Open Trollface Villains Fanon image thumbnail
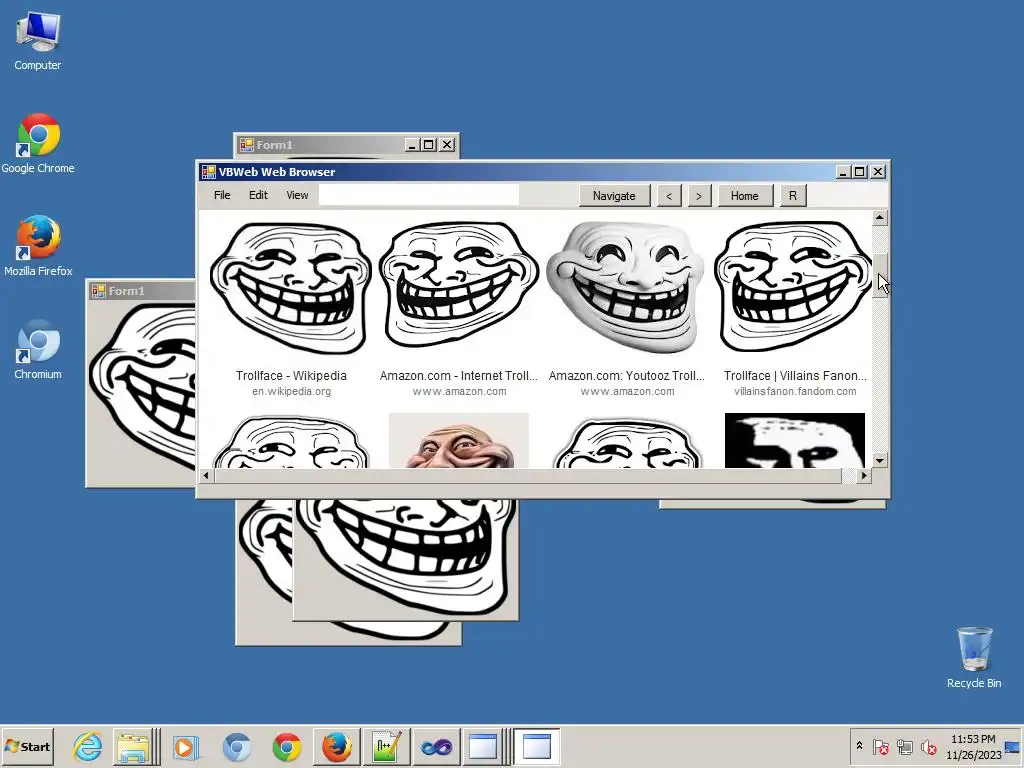The image size is (1024, 768). coord(793,286)
